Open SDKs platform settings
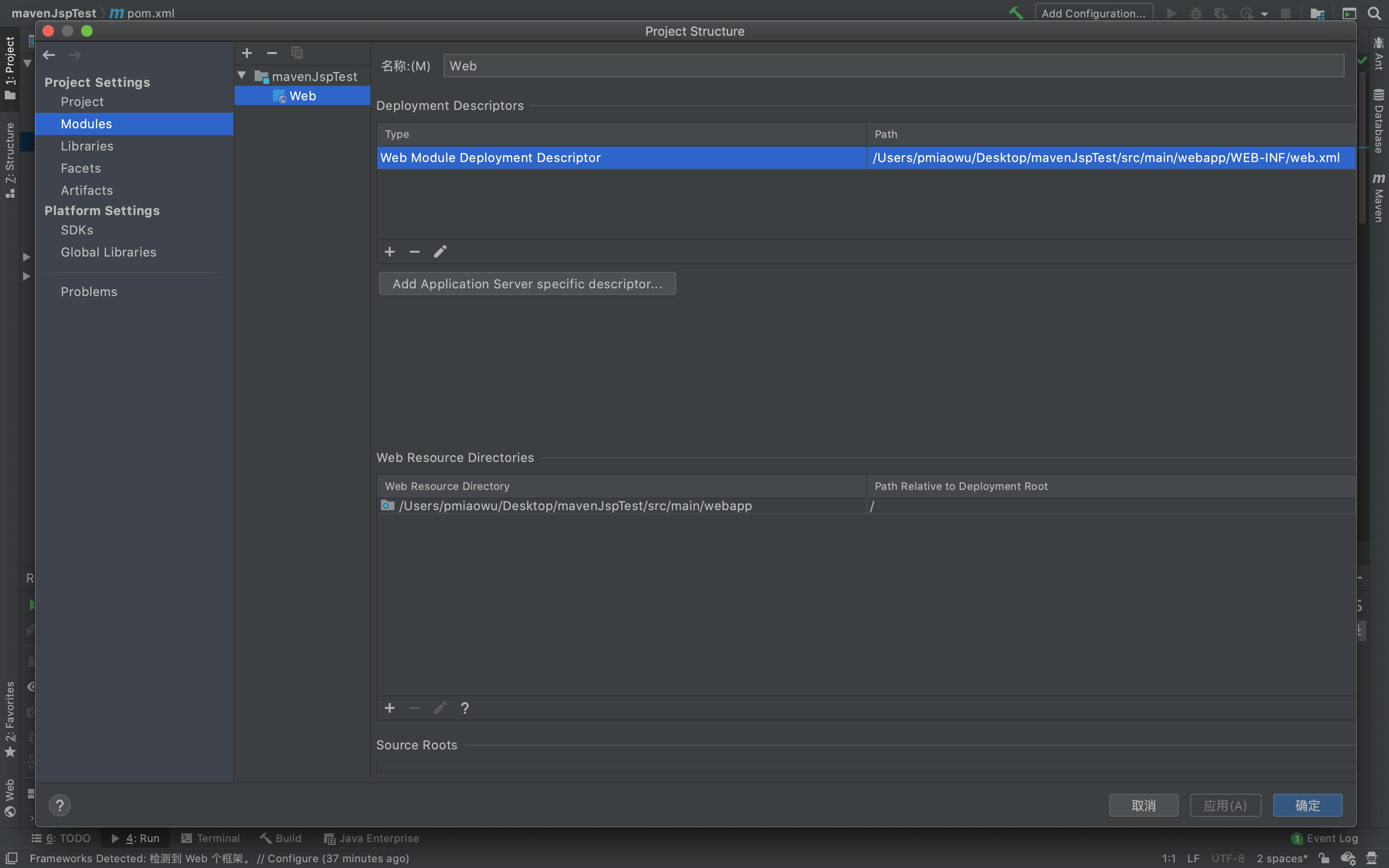 tap(77, 230)
